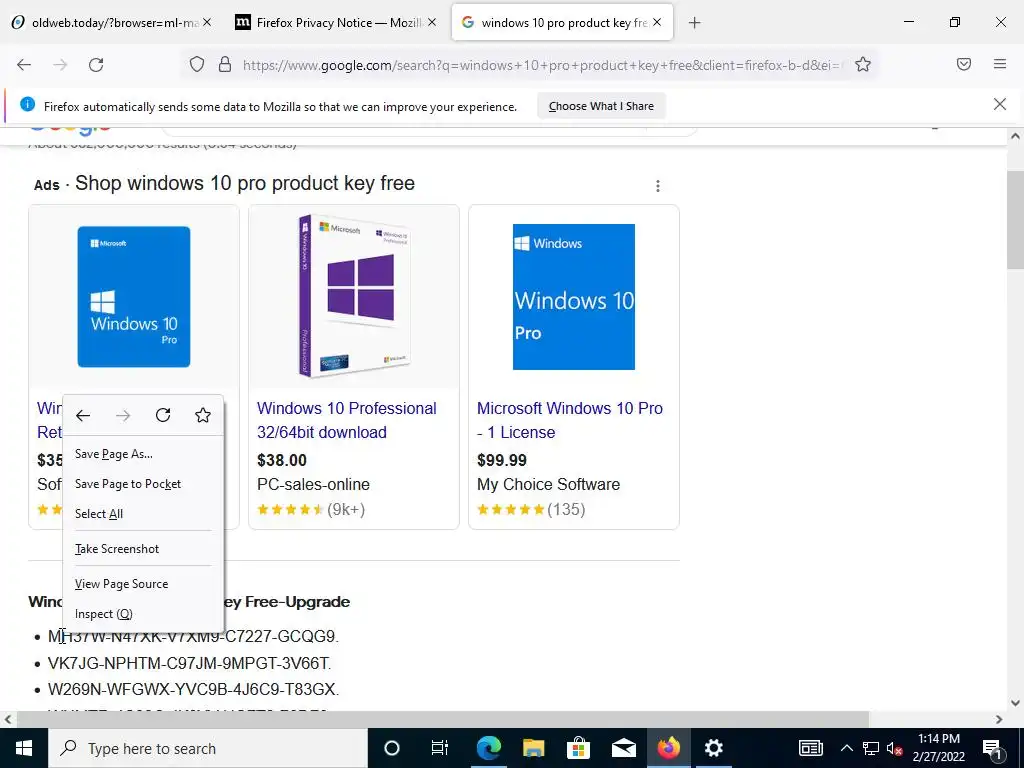The image size is (1024, 768).
Task: Close the Firefox Privacy Notice tab
Action: (x=432, y=22)
